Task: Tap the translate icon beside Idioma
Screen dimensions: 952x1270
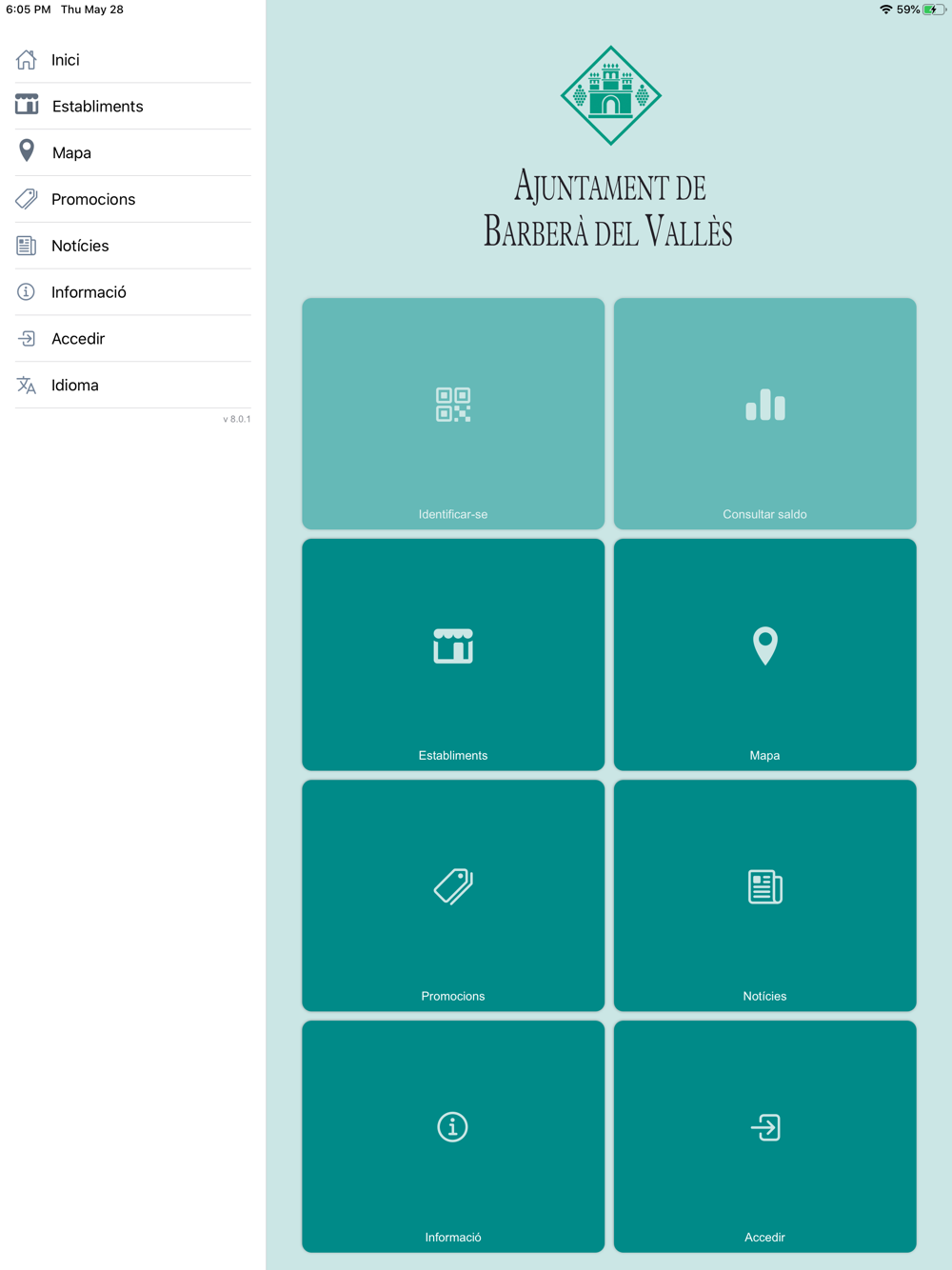Action: pos(27,386)
